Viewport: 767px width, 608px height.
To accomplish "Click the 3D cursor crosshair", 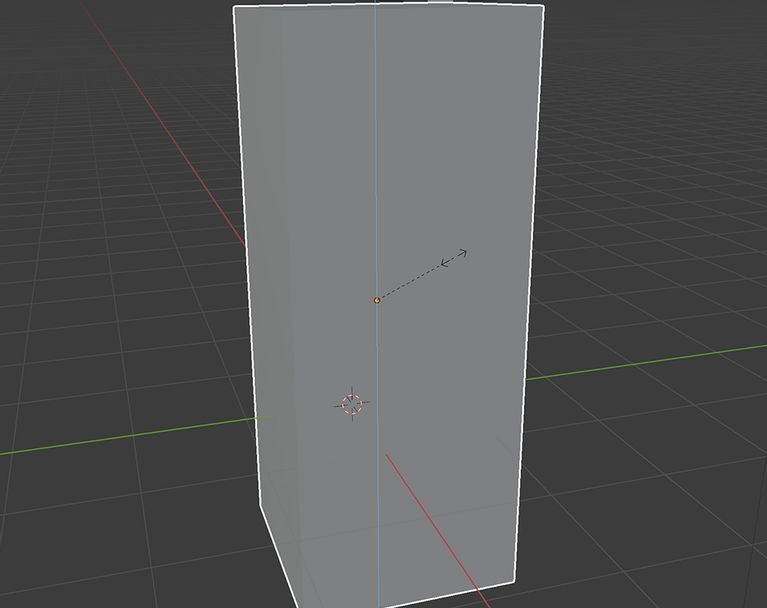I will pyautogui.click(x=351, y=403).
